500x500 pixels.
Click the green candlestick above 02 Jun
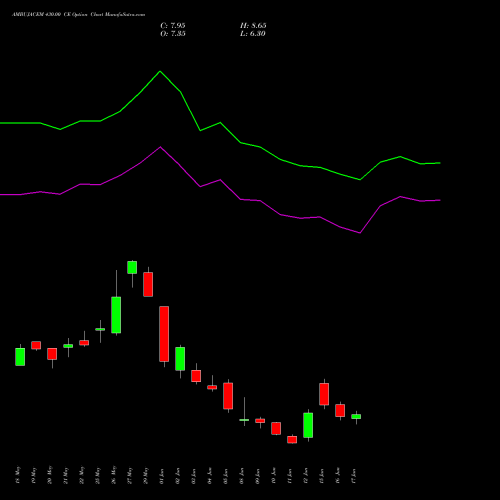coord(180,359)
